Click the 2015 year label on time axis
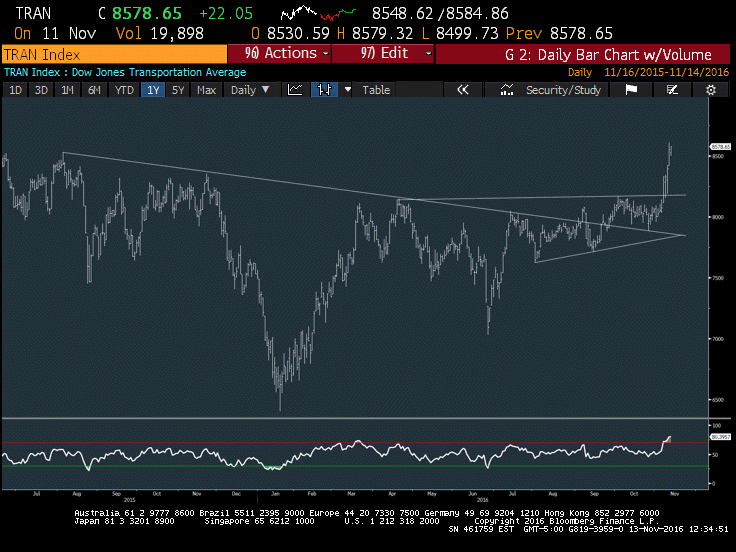The width and height of the screenshot is (736, 552). click(x=129, y=500)
